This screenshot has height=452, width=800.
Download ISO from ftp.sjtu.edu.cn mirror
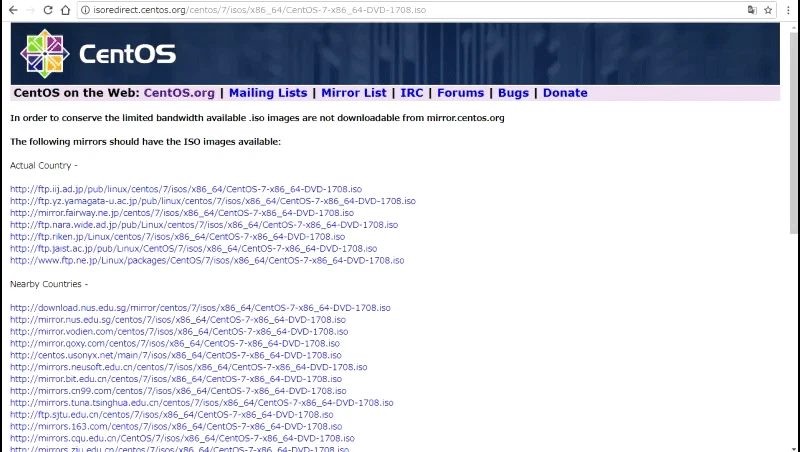coord(171,414)
